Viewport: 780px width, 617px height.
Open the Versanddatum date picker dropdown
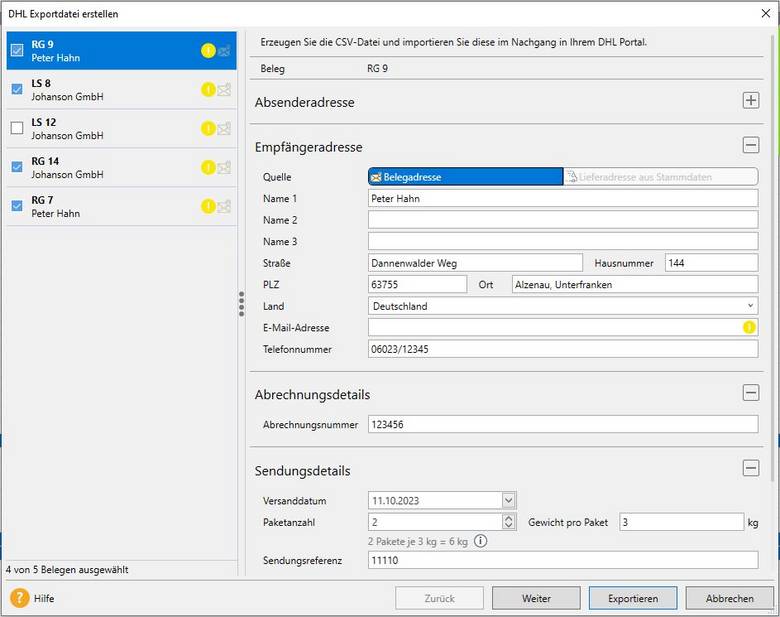click(508, 500)
